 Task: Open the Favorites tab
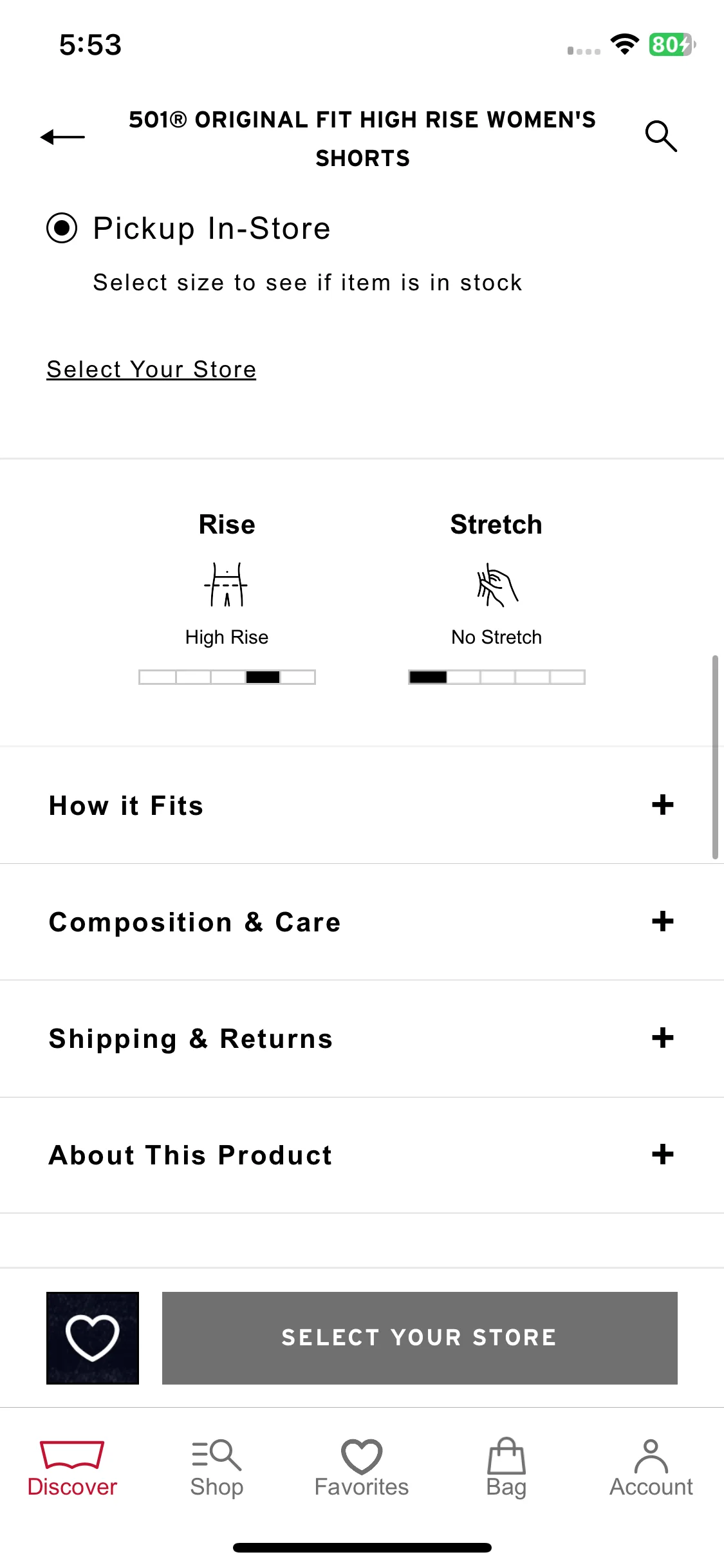362,1469
